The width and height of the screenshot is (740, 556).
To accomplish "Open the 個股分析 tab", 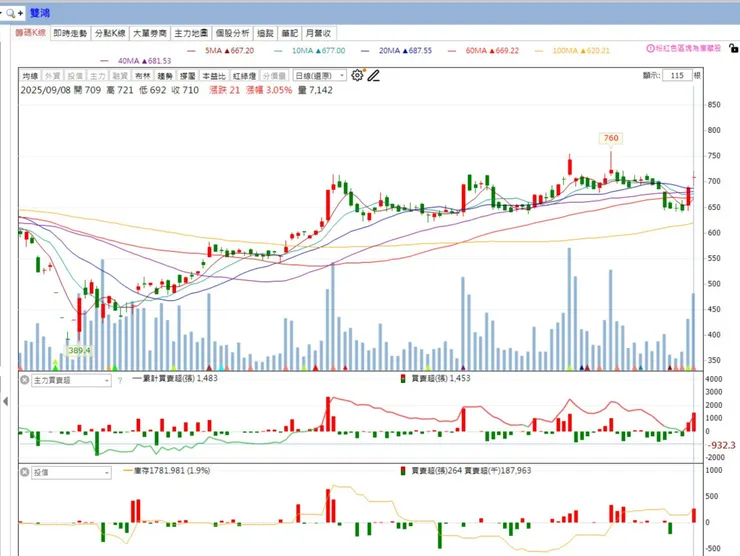I will click(x=233, y=33).
